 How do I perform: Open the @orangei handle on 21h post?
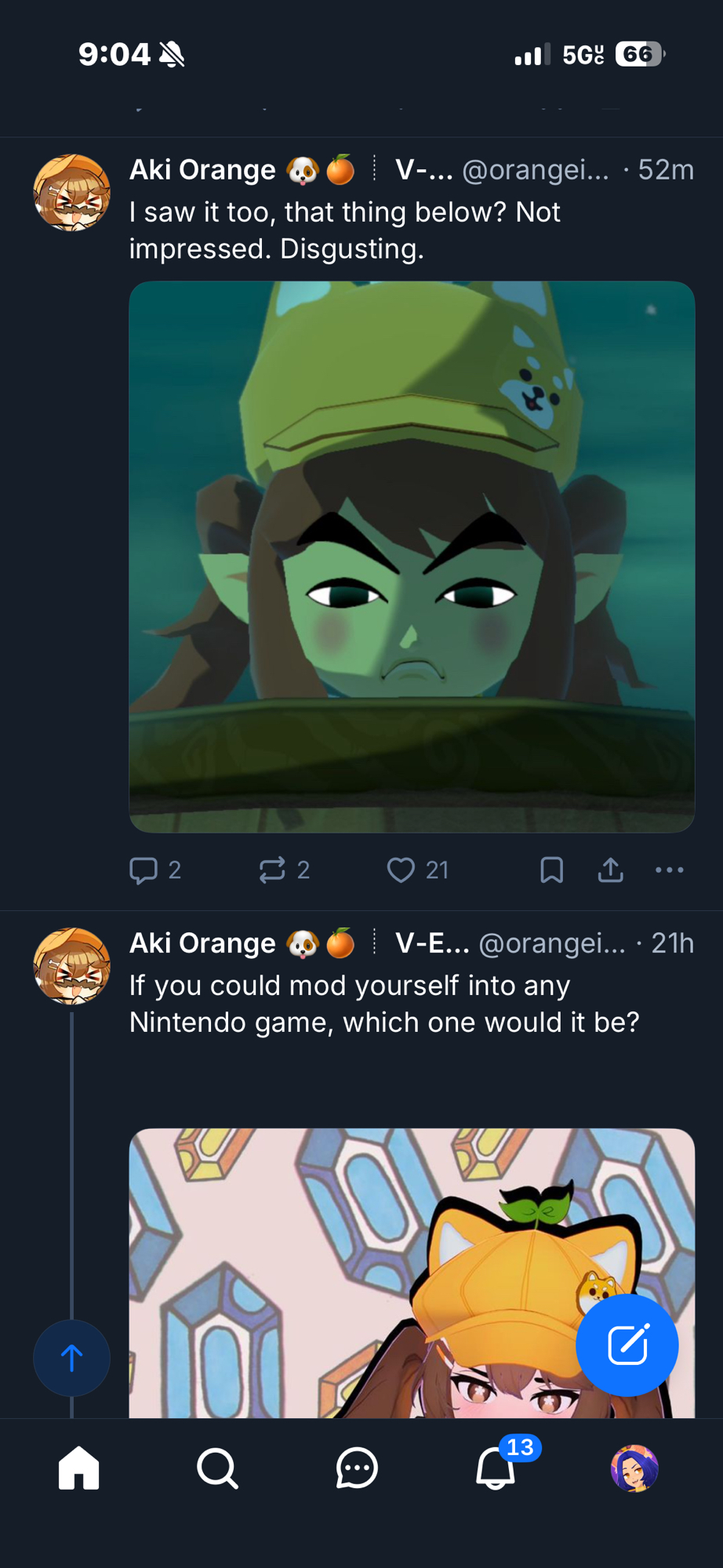coord(551,943)
